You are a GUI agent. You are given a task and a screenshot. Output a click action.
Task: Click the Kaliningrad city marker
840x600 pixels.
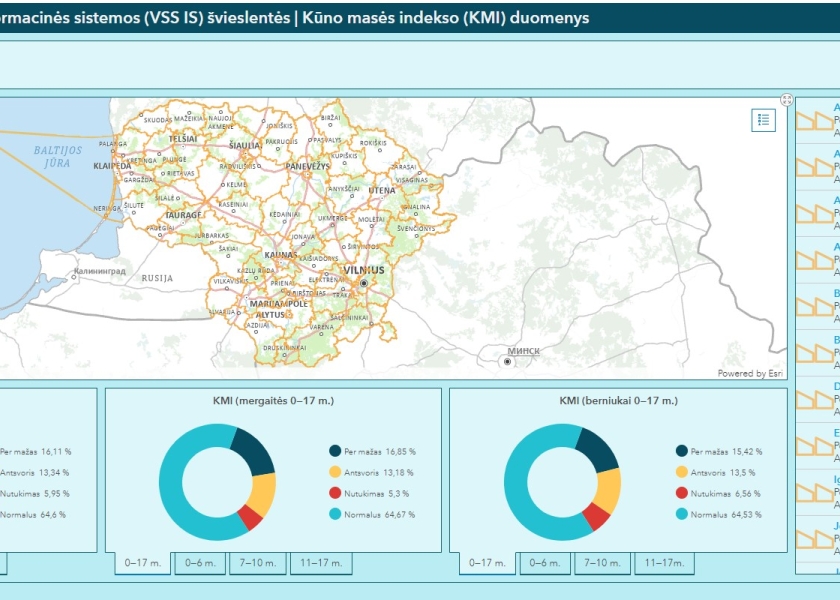(x=74, y=277)
